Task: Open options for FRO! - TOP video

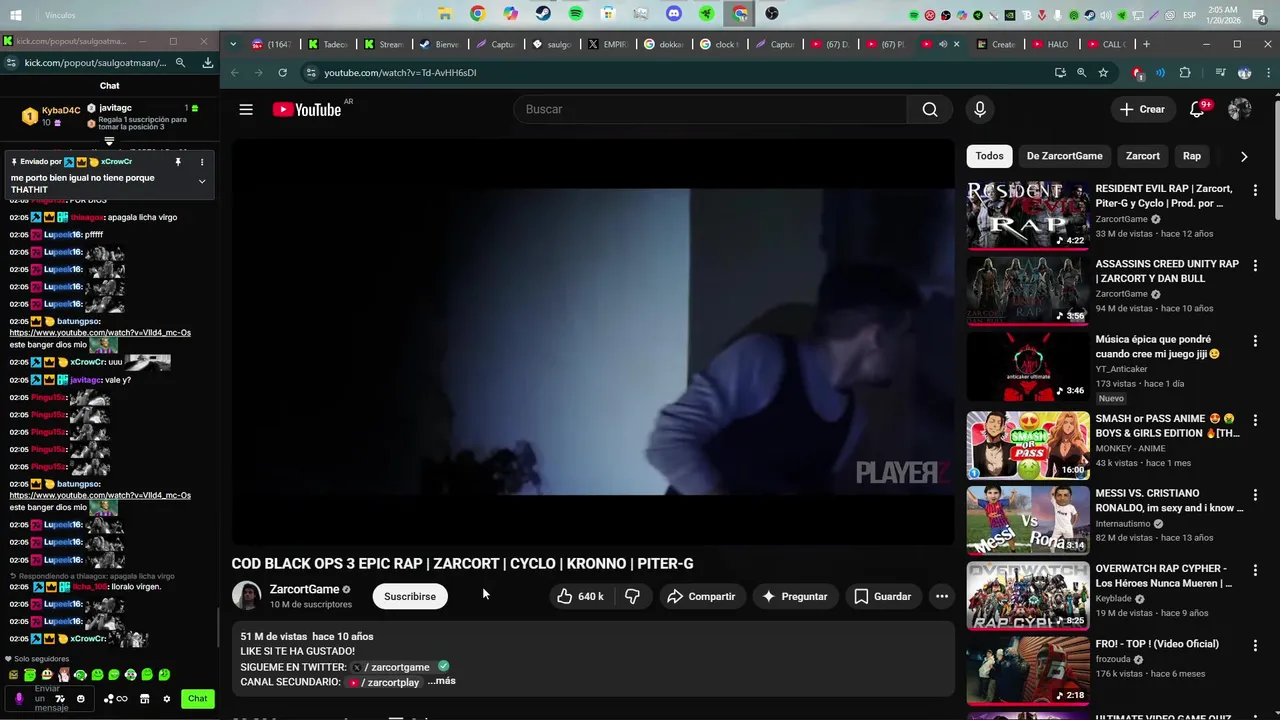Action: (1256, 646)
